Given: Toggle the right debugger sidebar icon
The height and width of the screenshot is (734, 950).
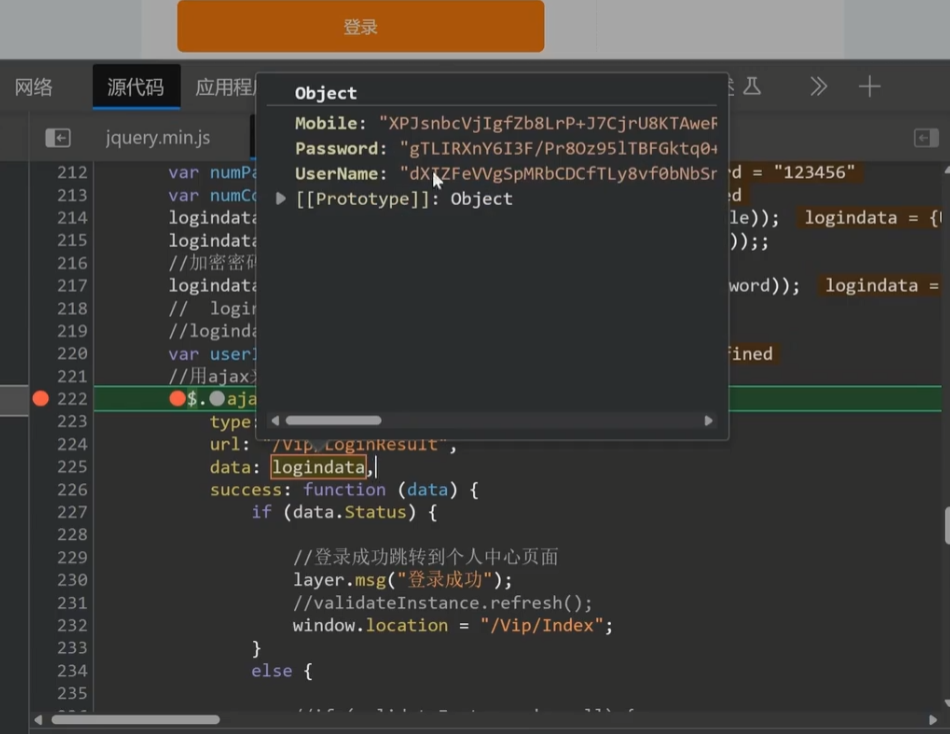Looking at the screenshot, I should [926, 138].
